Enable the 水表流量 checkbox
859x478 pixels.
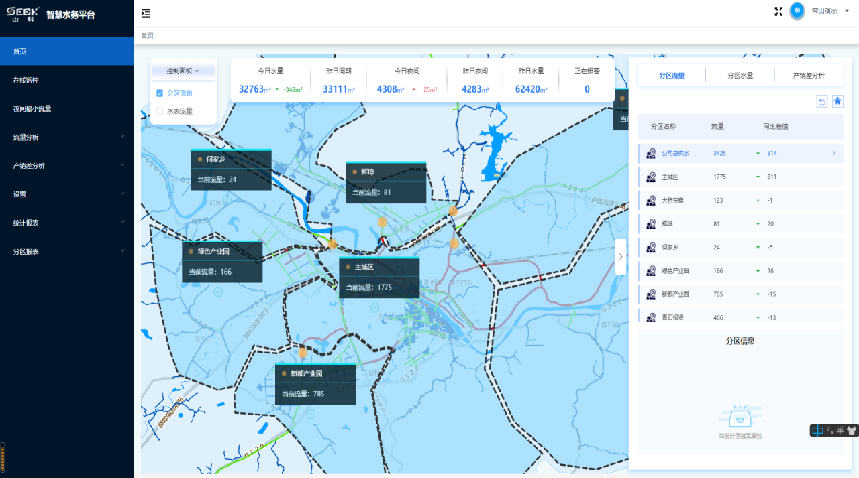(x=160, y=111)
